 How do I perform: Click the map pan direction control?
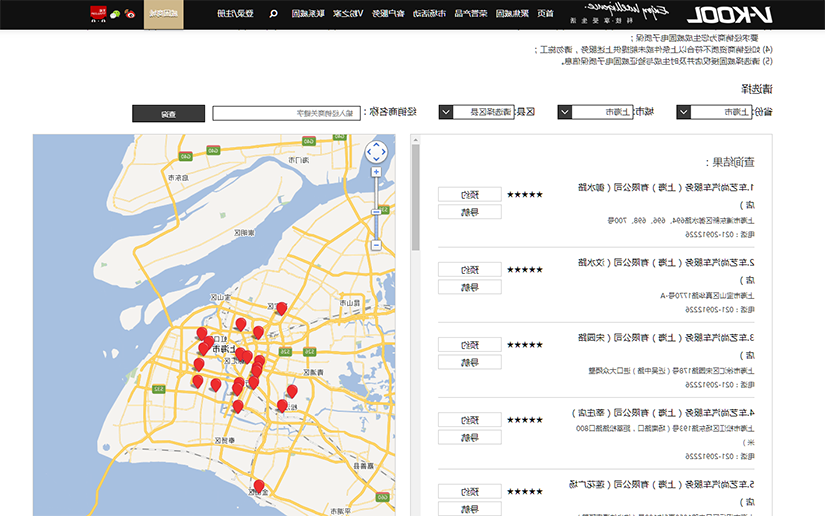tap(376, 153)
